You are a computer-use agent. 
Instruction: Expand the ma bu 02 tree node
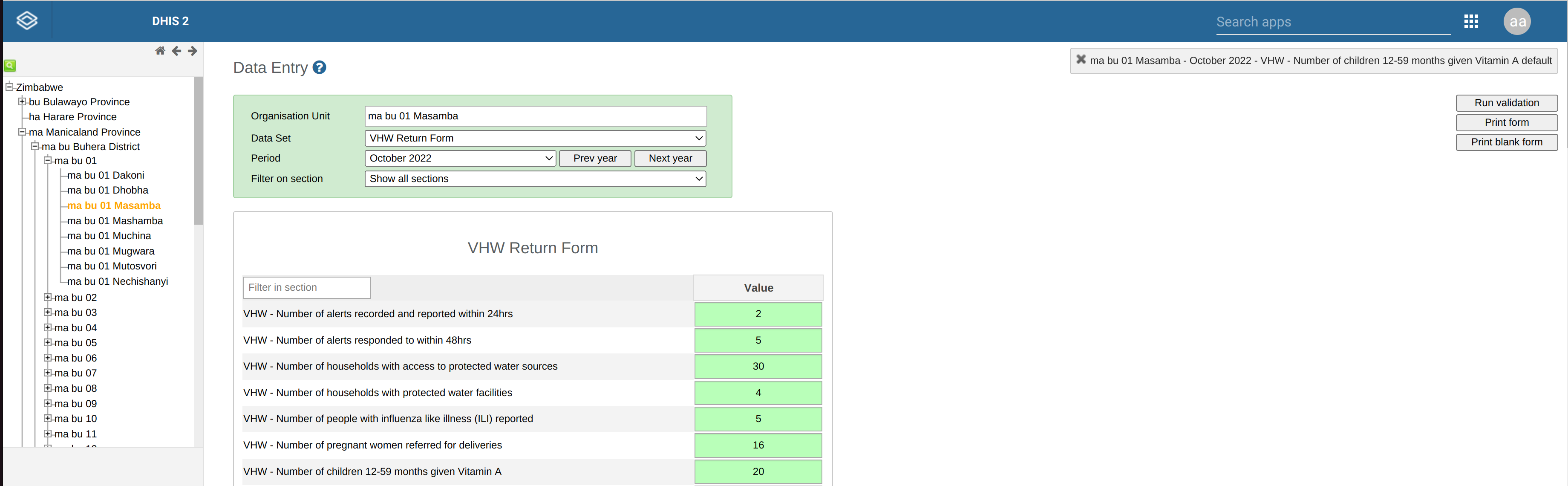[x=47, y=297]
